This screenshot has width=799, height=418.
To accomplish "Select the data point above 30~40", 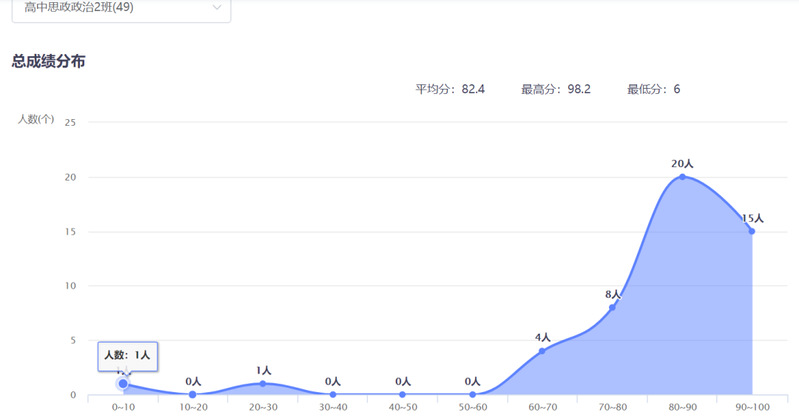I will tap(333, 394).
